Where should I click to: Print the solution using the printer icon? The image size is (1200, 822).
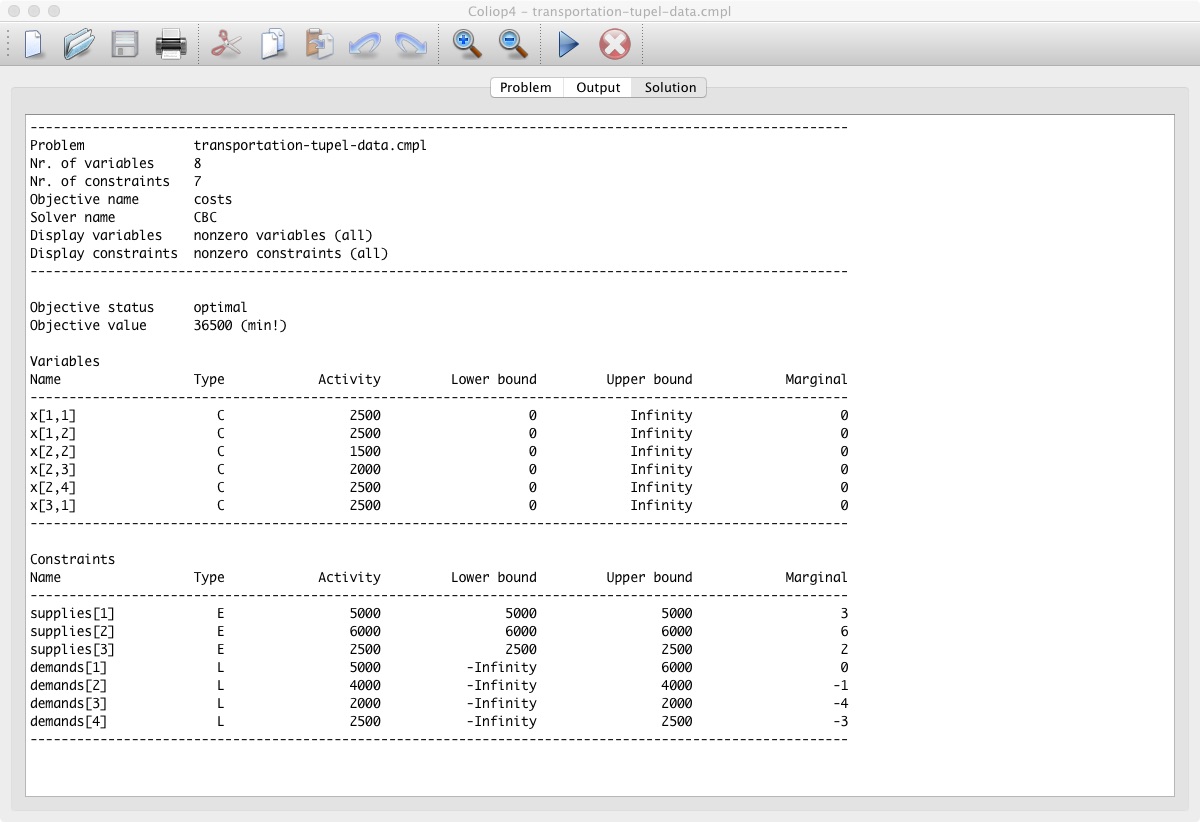[170, 45]
